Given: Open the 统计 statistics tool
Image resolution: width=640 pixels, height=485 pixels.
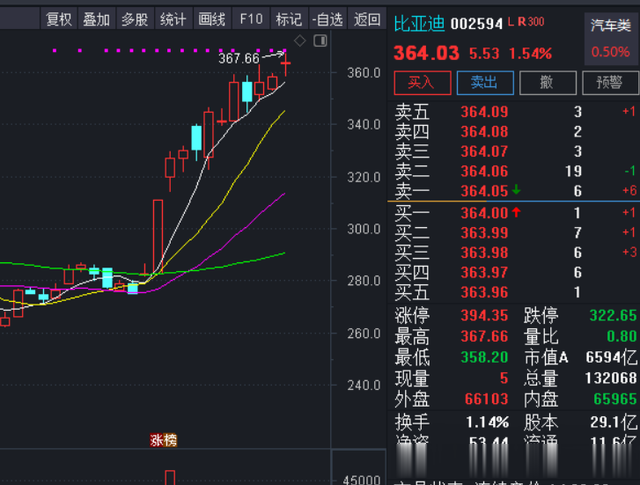Looking at the screenshot, I should pos(173,19).
